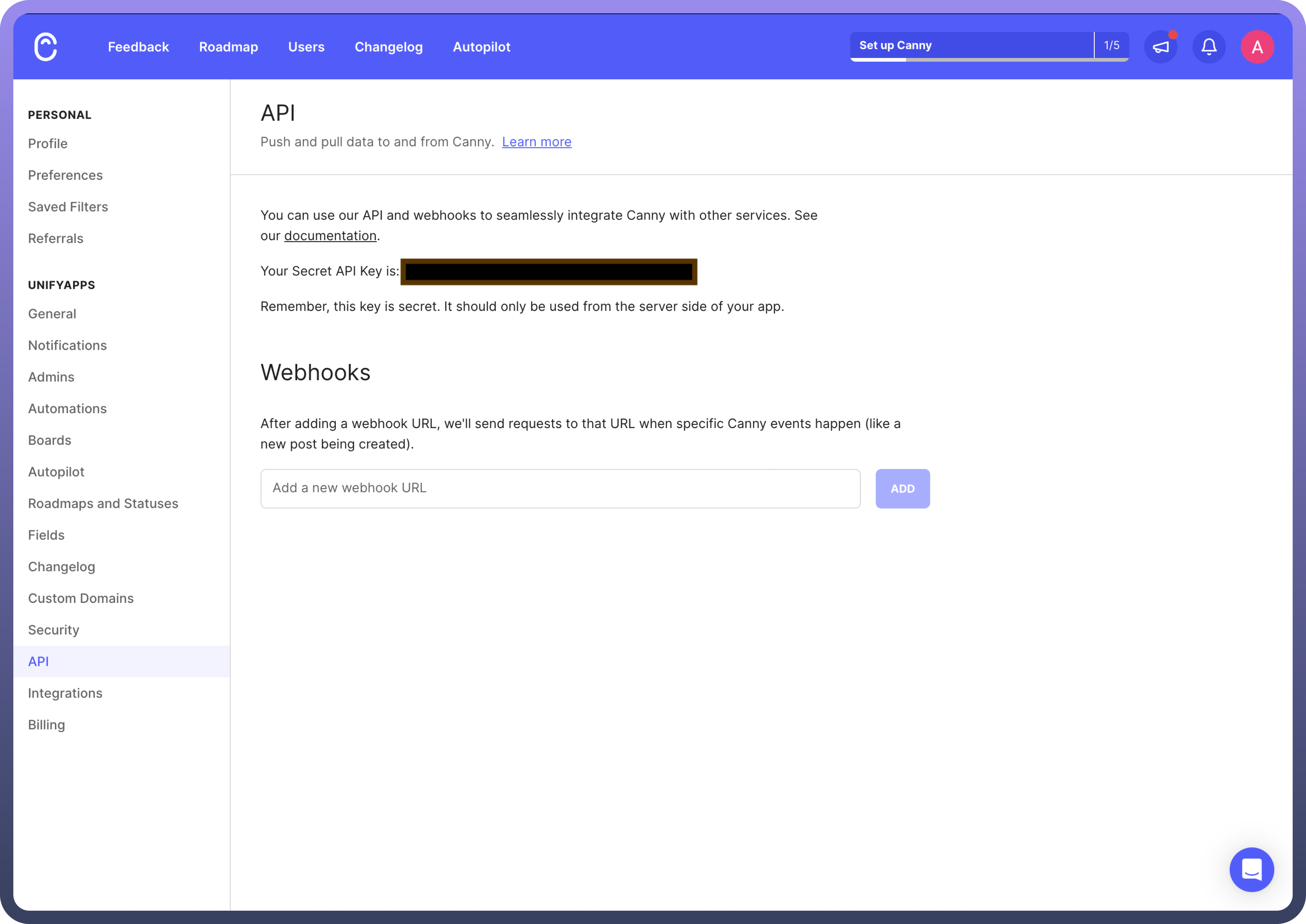Viewport: 1306px width, 924px height.
Task: Click the Canny logo icon
Action: tap(46, 47)
